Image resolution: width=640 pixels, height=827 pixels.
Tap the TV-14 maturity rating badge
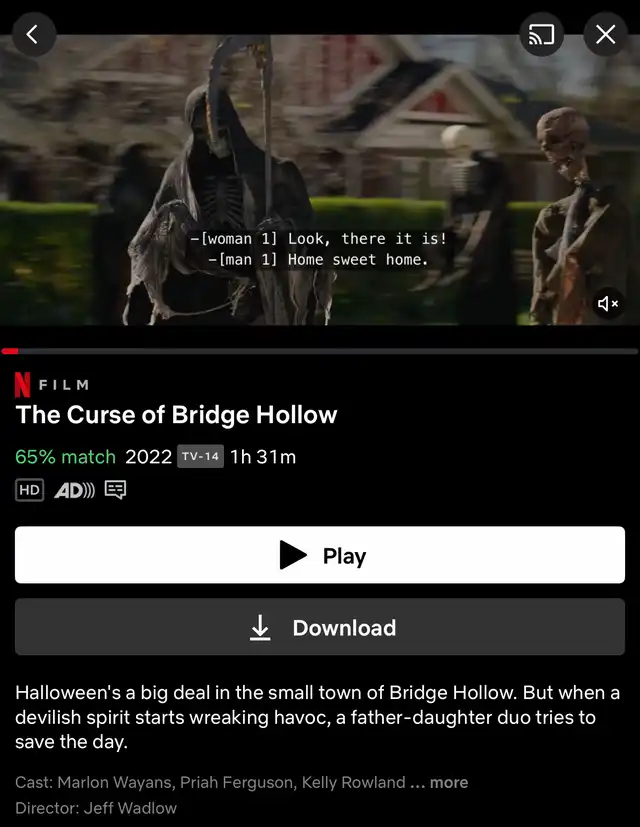pyautogui.click(x=200, y=456)
